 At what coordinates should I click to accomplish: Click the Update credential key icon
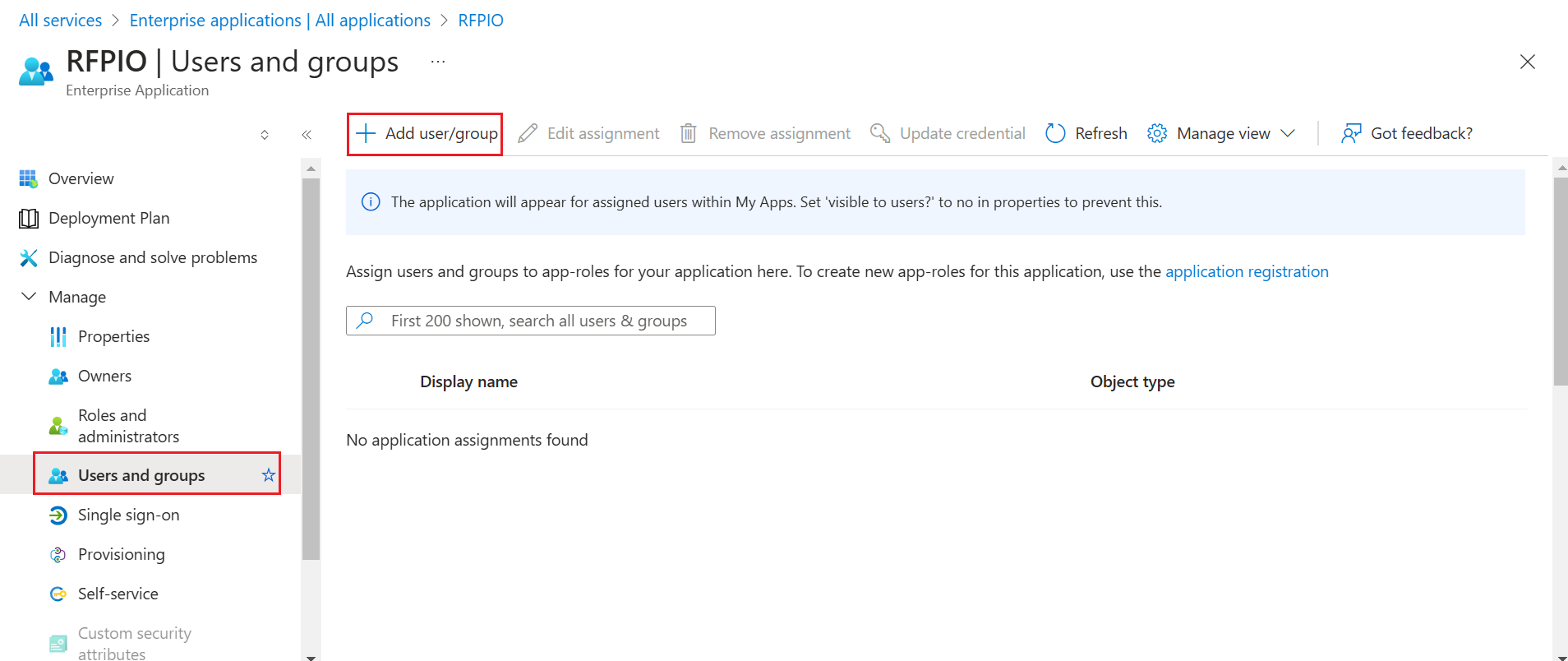880,133
